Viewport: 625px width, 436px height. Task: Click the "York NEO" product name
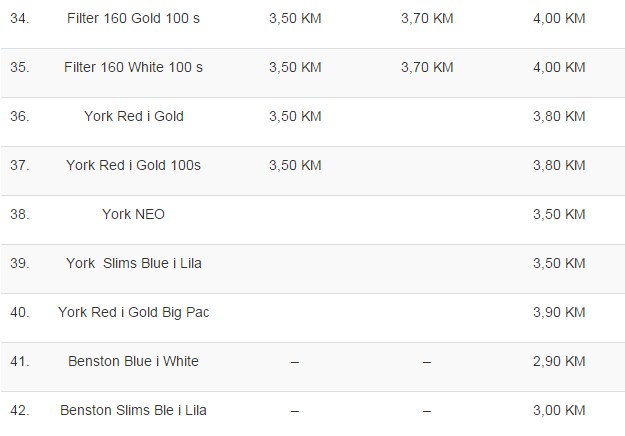pyautogui.click(x=134, y=214)
